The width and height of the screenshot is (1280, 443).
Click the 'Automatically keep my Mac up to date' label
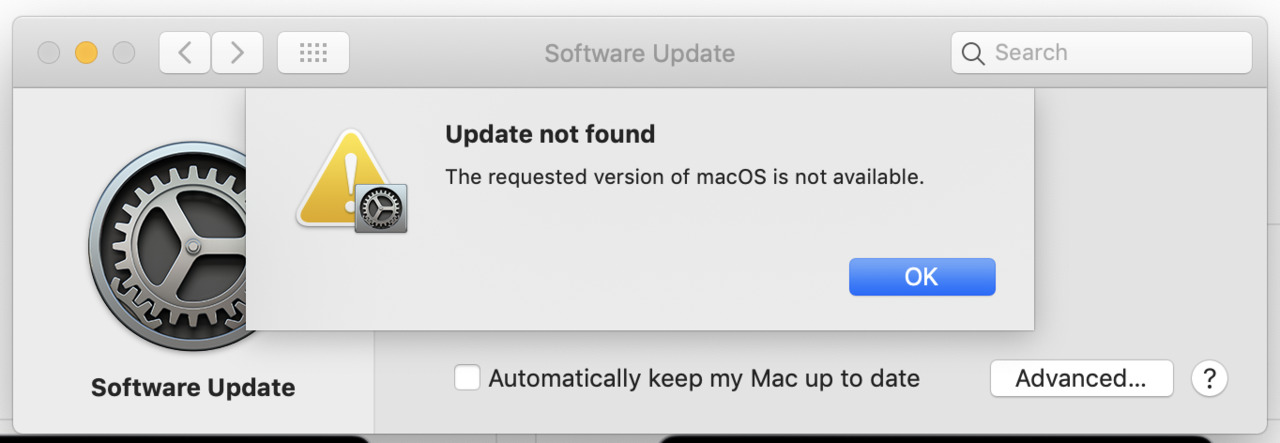(x=704, y=379)
